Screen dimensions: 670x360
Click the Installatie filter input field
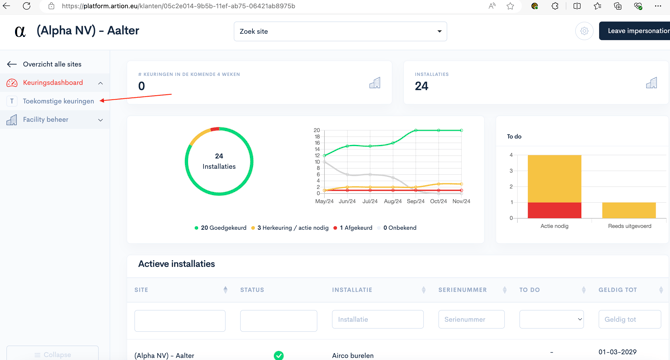378,319
